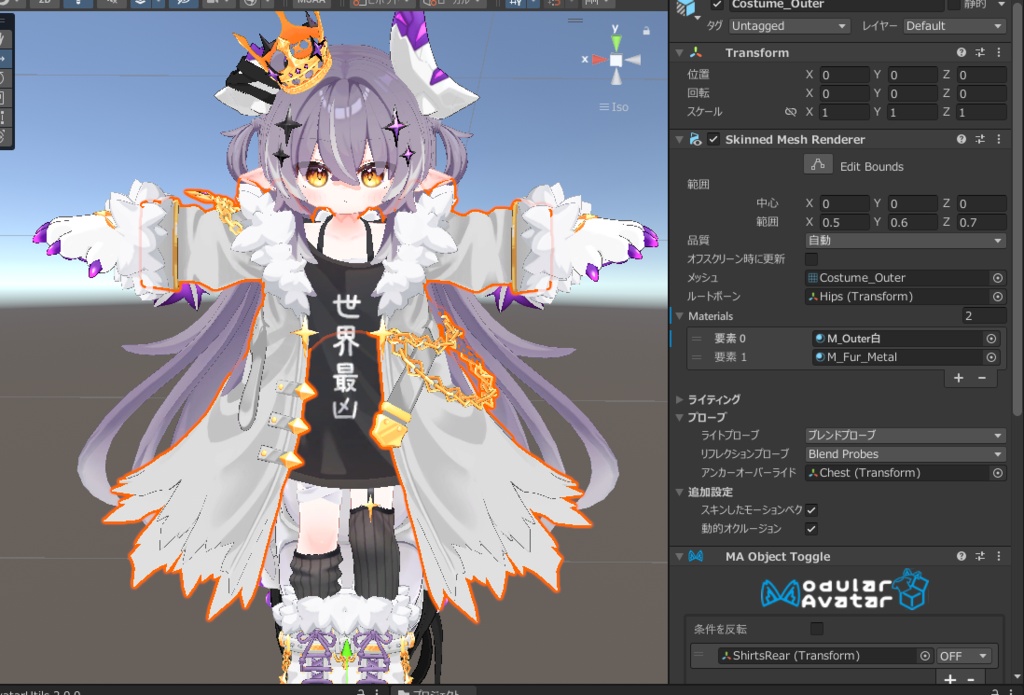Collapse the MA Object Toggle foldout
The height and width of the screenshot is (695, 1024).
(x=679, y=556)
